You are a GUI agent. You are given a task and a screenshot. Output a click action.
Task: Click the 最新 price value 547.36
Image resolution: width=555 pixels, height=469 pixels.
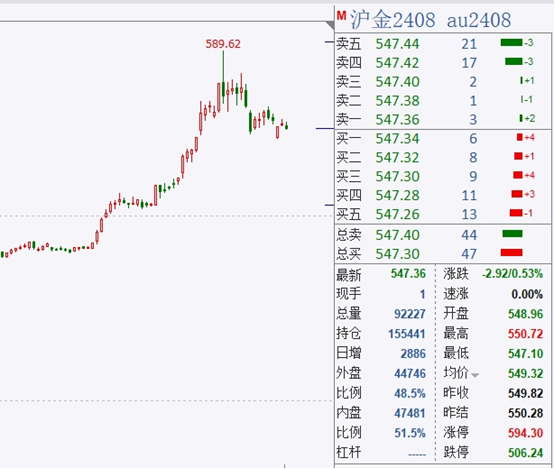408,274
